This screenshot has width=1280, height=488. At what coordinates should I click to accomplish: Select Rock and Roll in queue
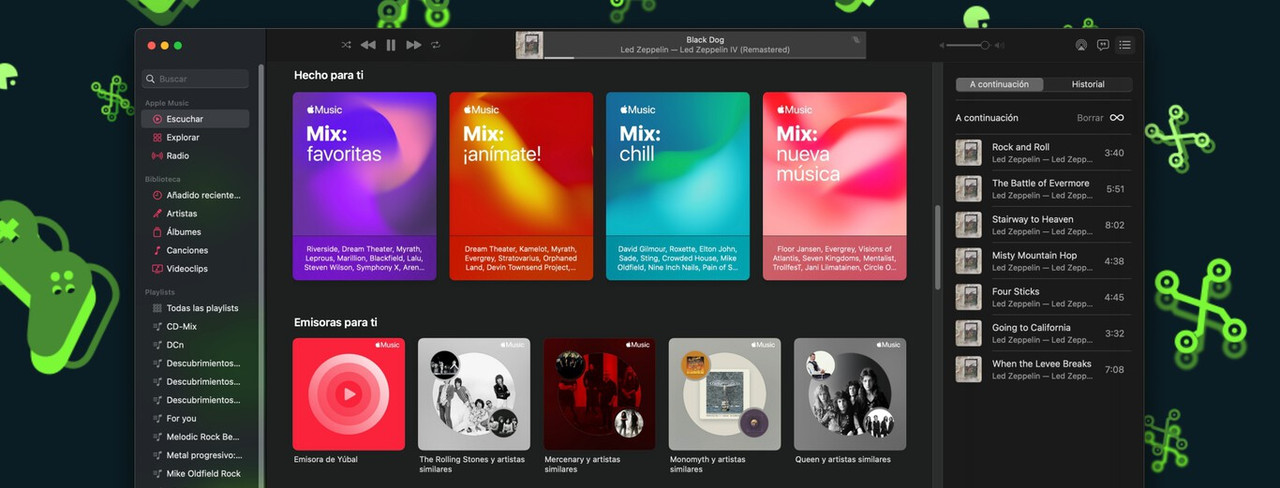[x=1043, y=153]
